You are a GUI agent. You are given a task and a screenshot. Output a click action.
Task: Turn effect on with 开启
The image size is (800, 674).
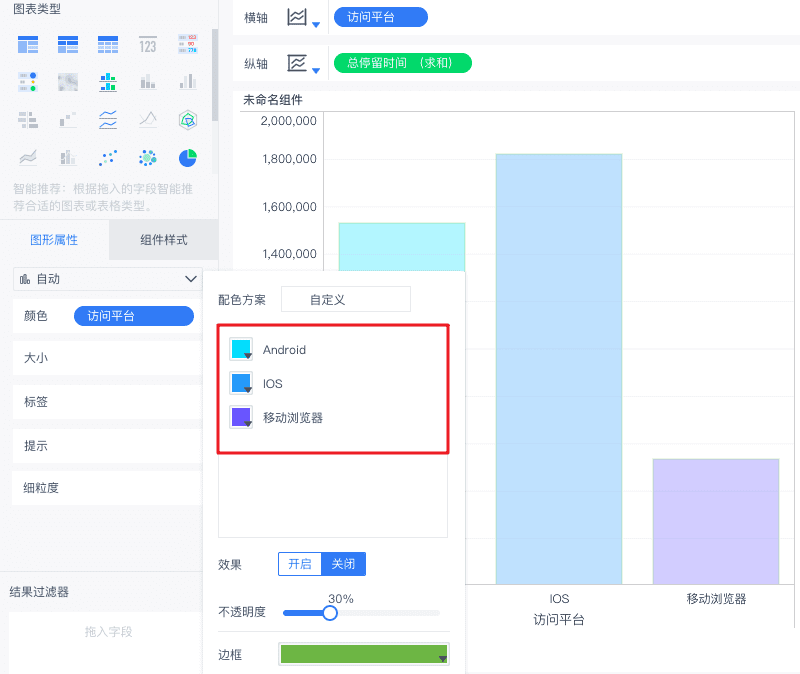[300, 564]
